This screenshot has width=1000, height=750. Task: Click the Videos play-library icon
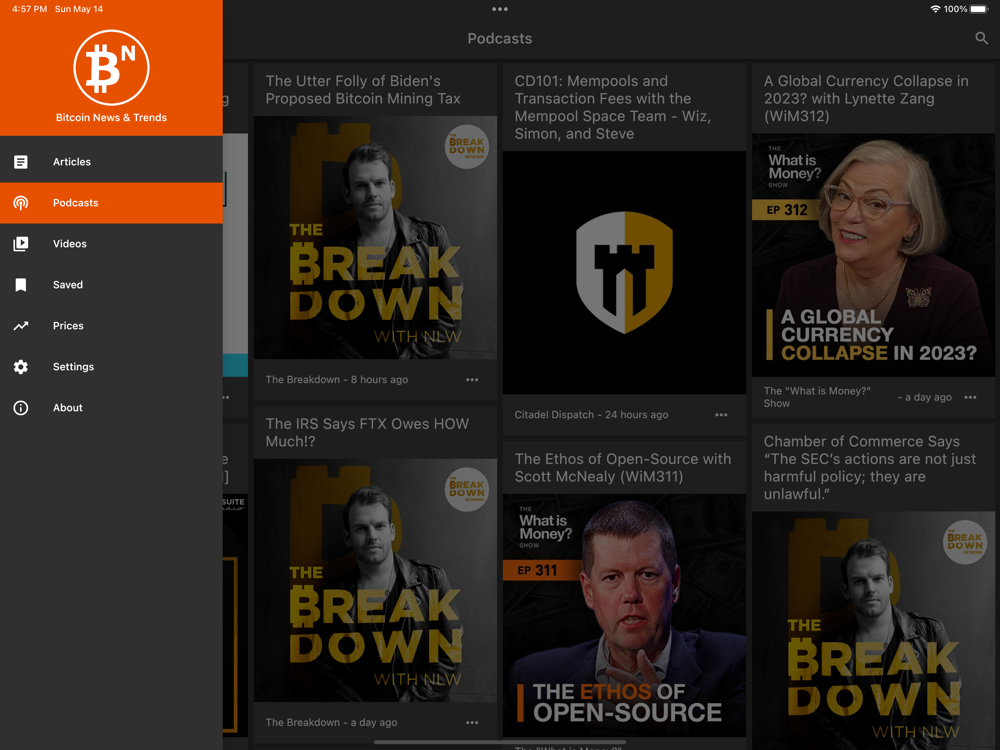point(21,244)
